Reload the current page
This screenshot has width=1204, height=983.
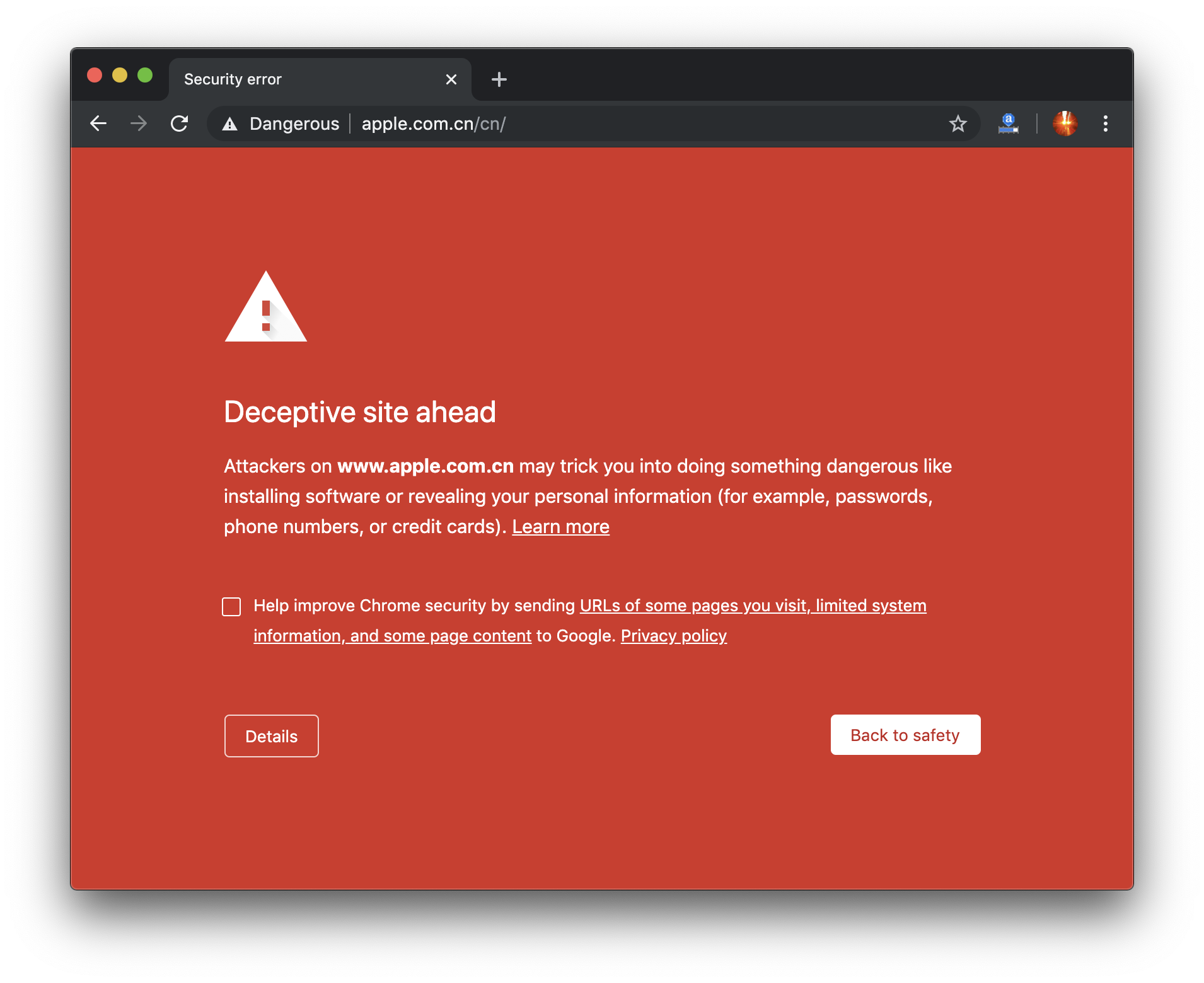click(180, 124)
